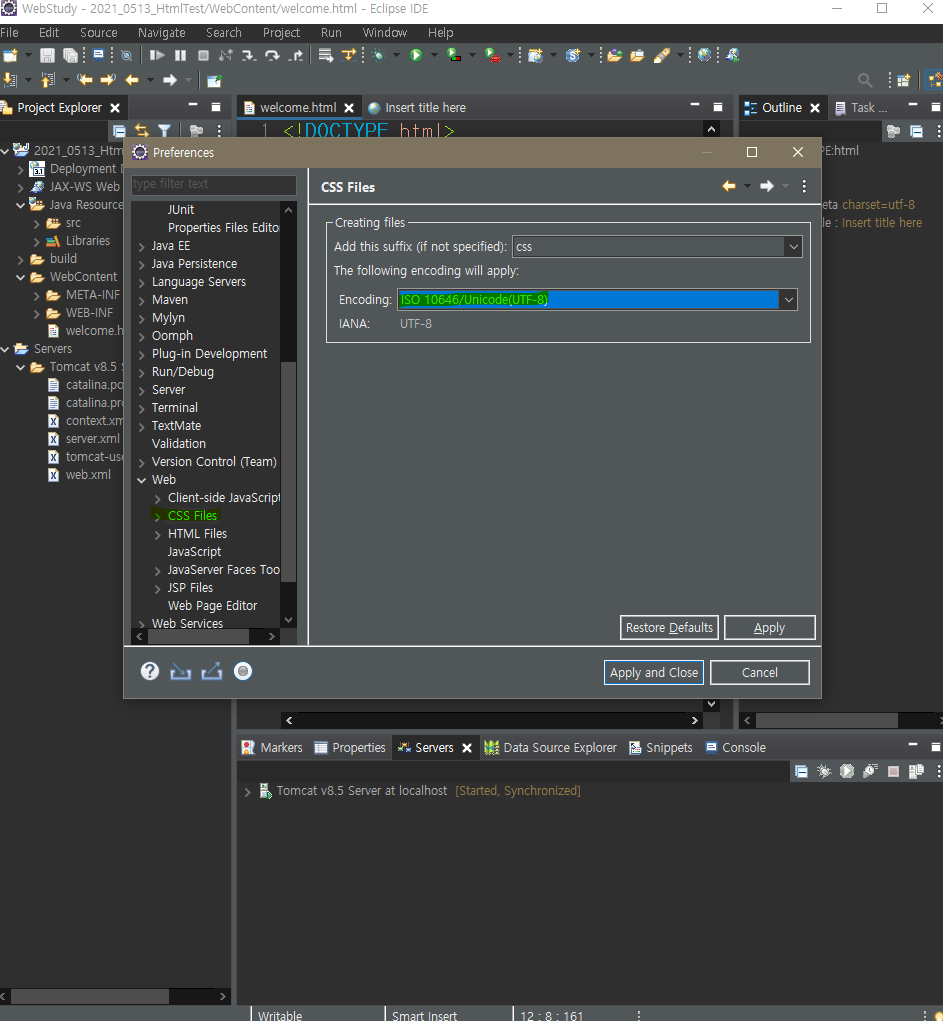Click the Restore Defaults button
The width and height of the screenshot is (943, 1021).
[x=669, y=628]
